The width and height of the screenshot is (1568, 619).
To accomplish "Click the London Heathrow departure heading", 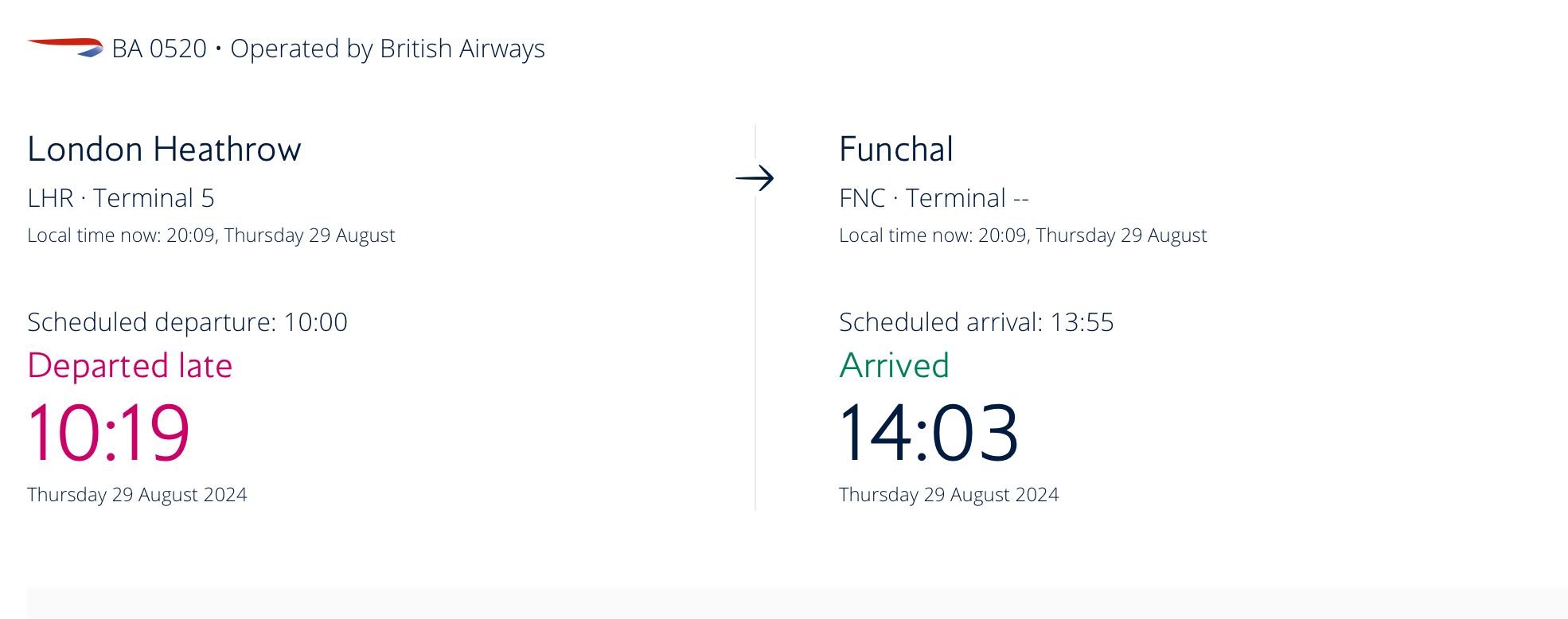I will tap(164, 150).
